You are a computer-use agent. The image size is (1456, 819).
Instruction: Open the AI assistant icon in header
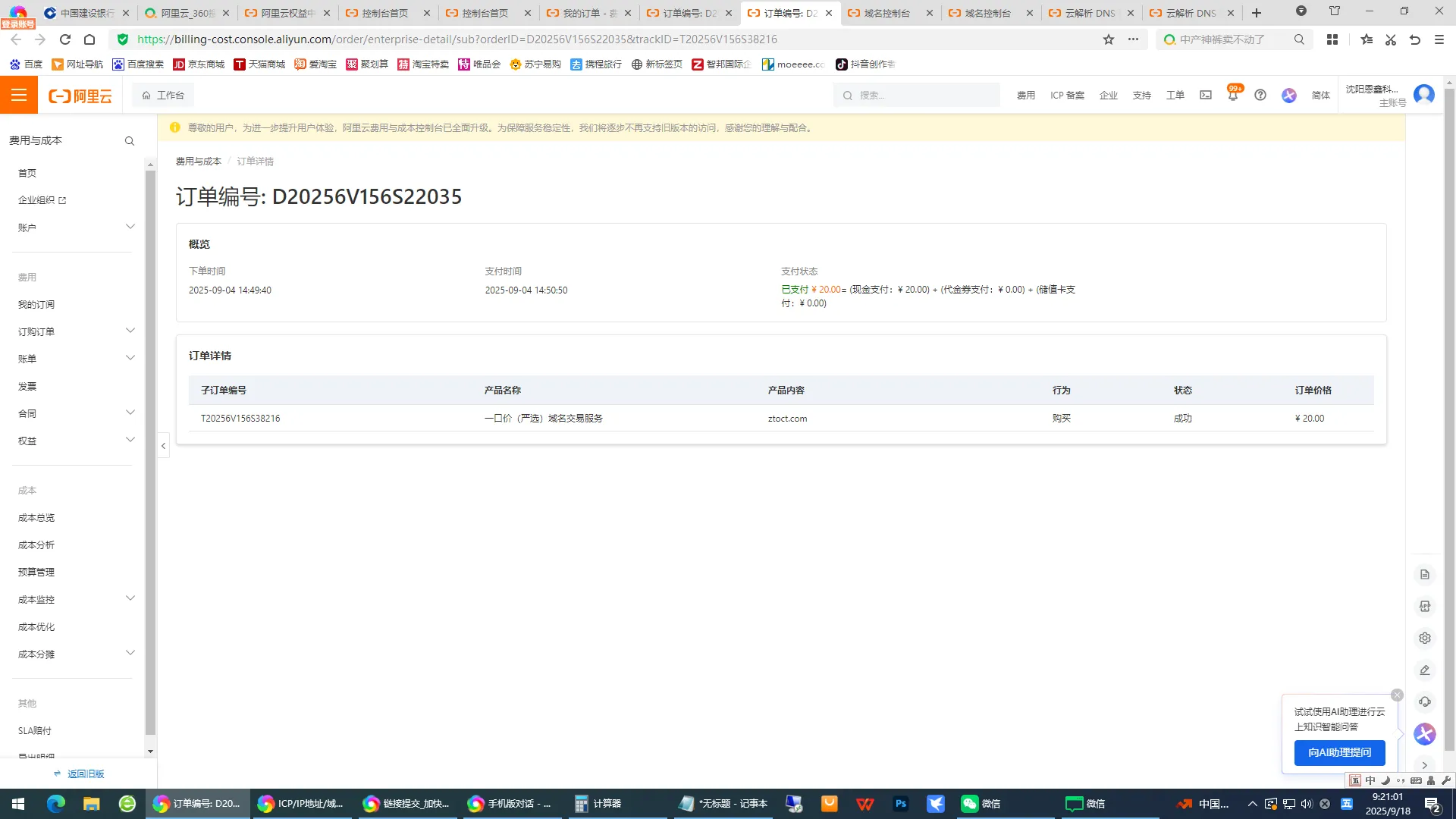click(1289, 96)
